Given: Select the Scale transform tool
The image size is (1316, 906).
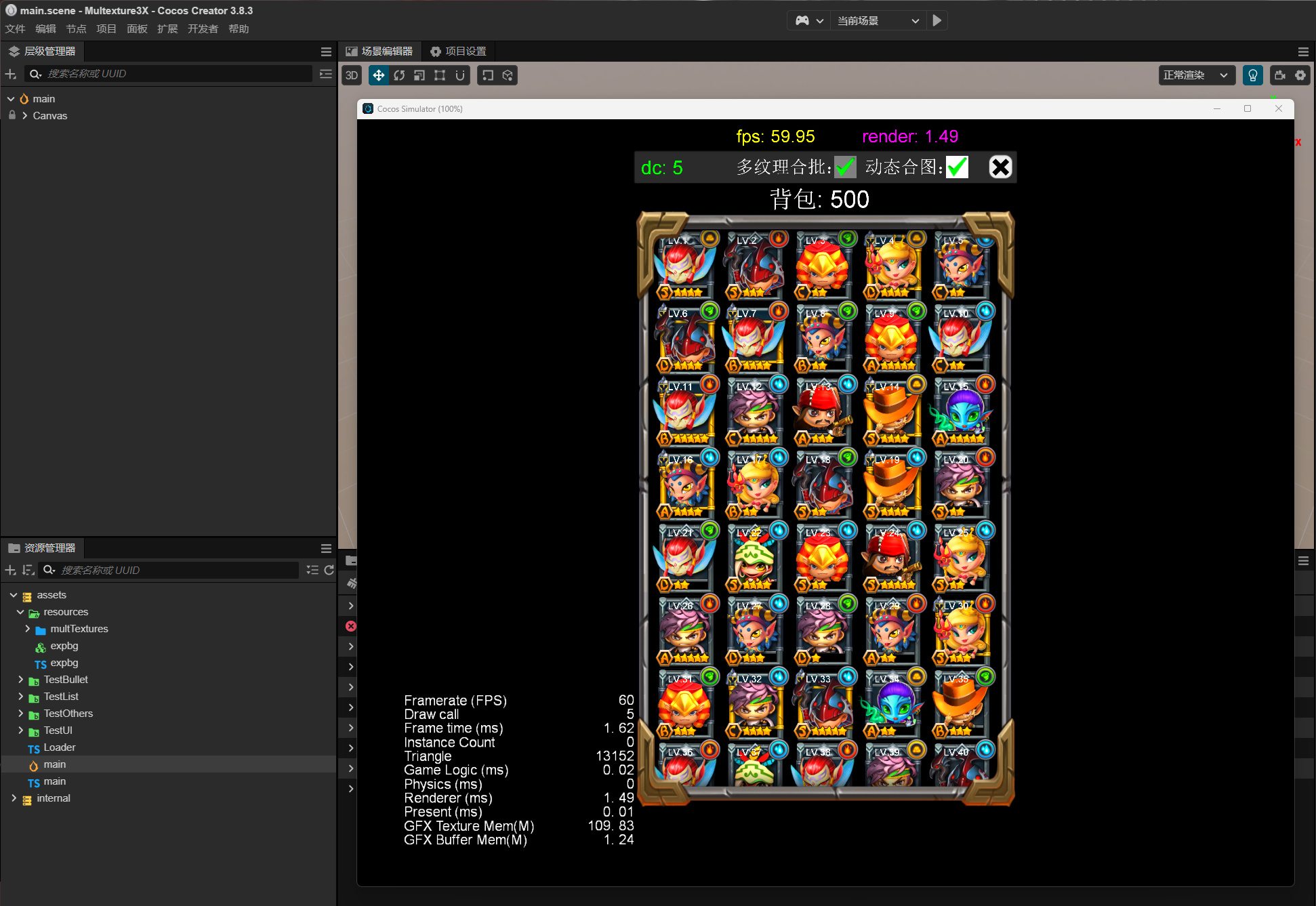Looking at the screenshot, I should [419, 75].
